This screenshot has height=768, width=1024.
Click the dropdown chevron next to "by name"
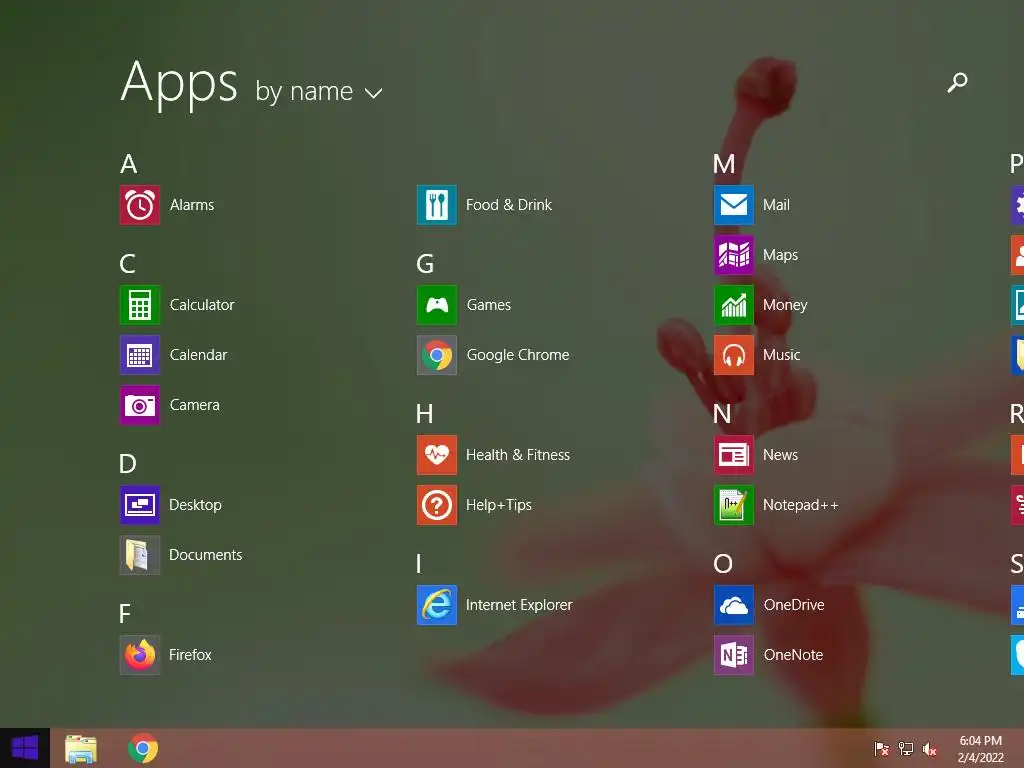[x=374, y=93]
